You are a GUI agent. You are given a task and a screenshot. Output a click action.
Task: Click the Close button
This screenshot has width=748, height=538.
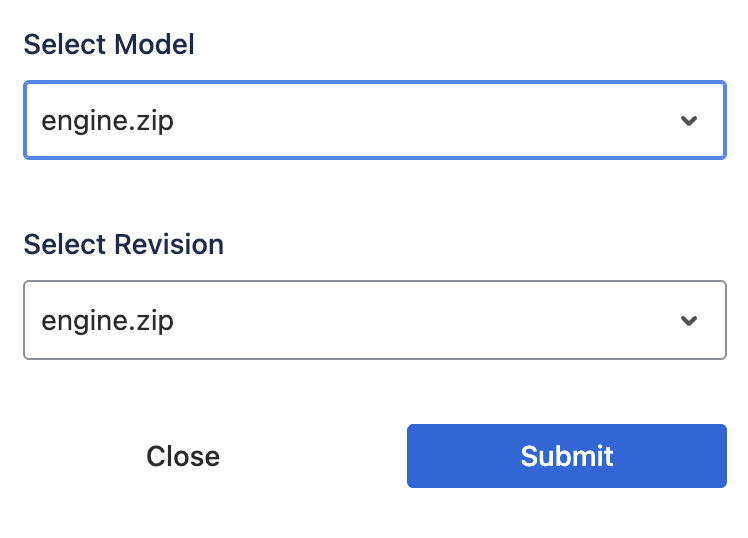click(x=183, y=456)
